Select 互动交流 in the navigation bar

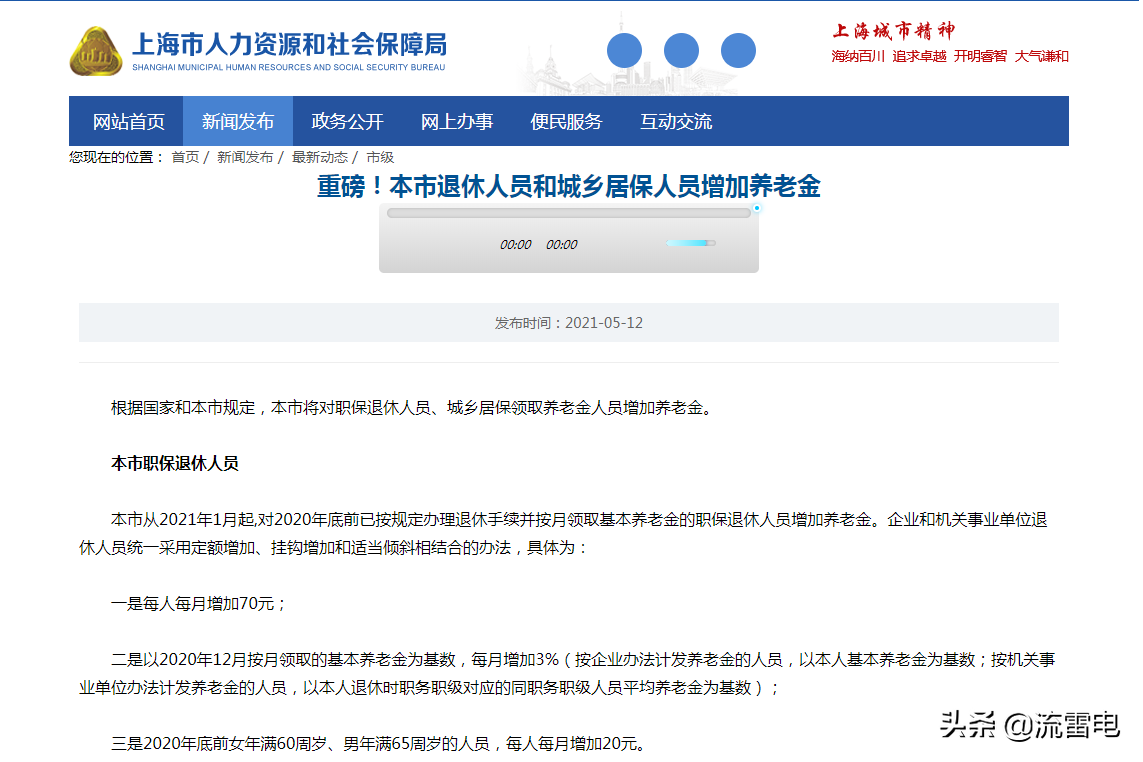(x=676, y=121)
